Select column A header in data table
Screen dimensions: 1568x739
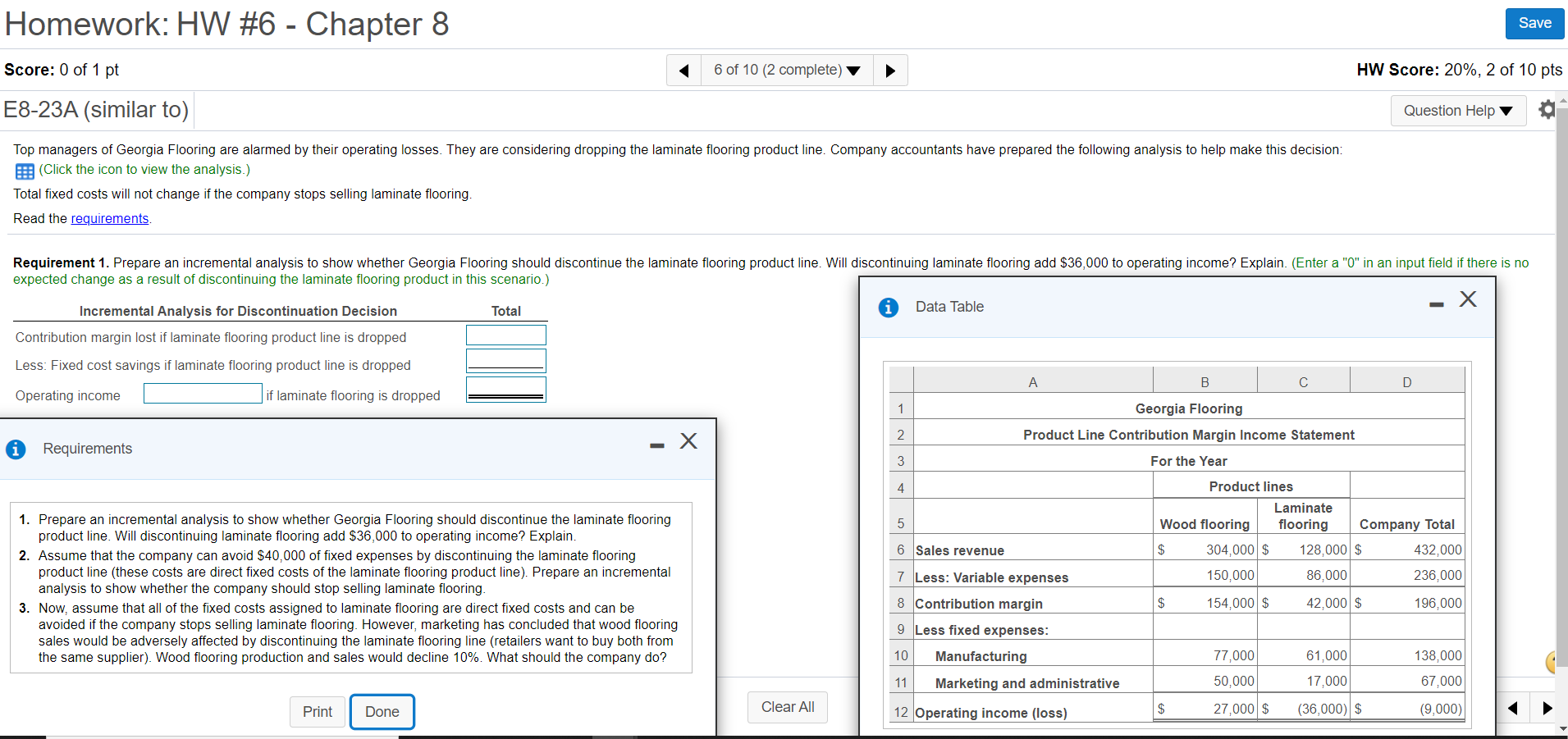tap(1033, 381)
